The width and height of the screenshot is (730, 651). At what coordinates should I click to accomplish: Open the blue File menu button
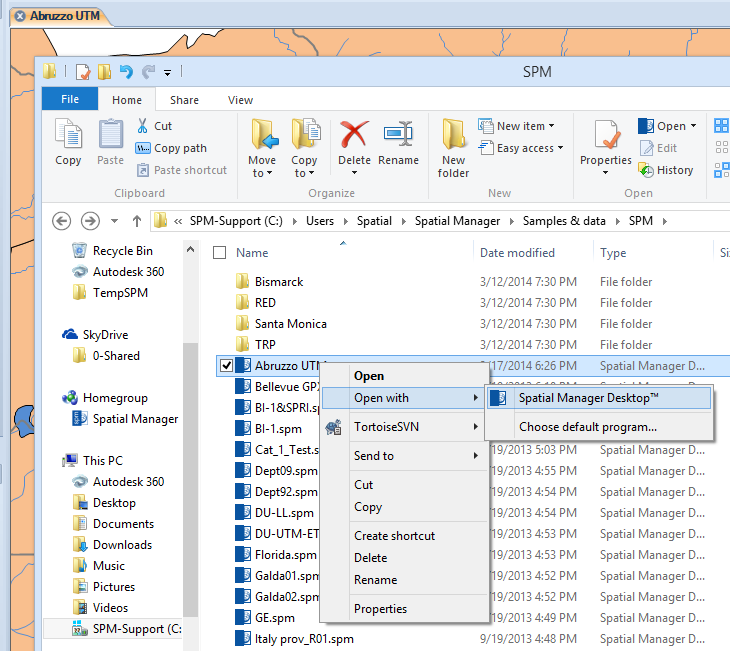[x=70, y=100]
